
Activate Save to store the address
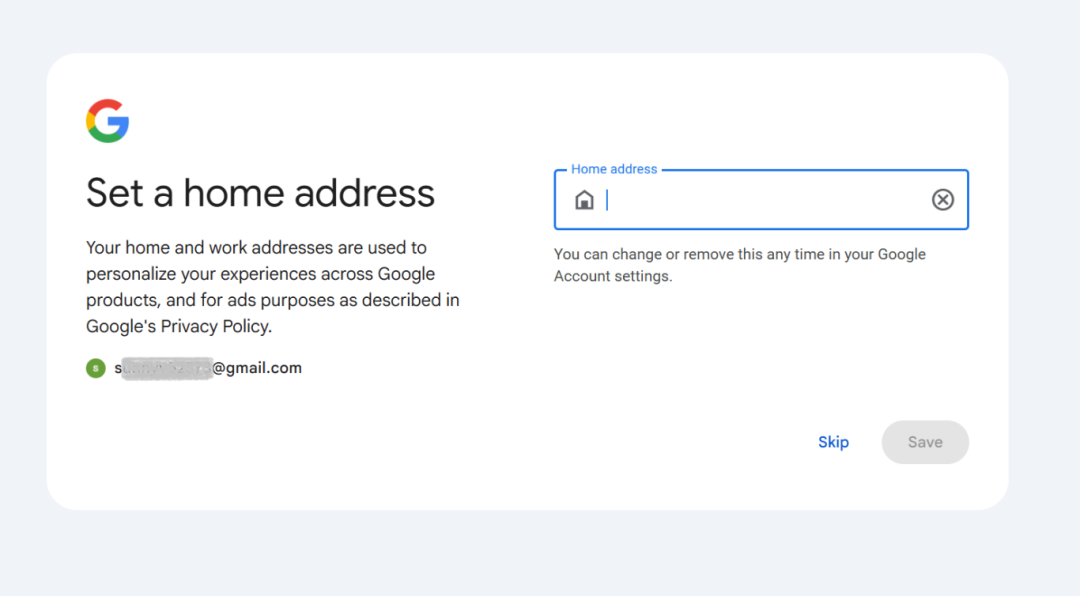[x=924, y=441]
